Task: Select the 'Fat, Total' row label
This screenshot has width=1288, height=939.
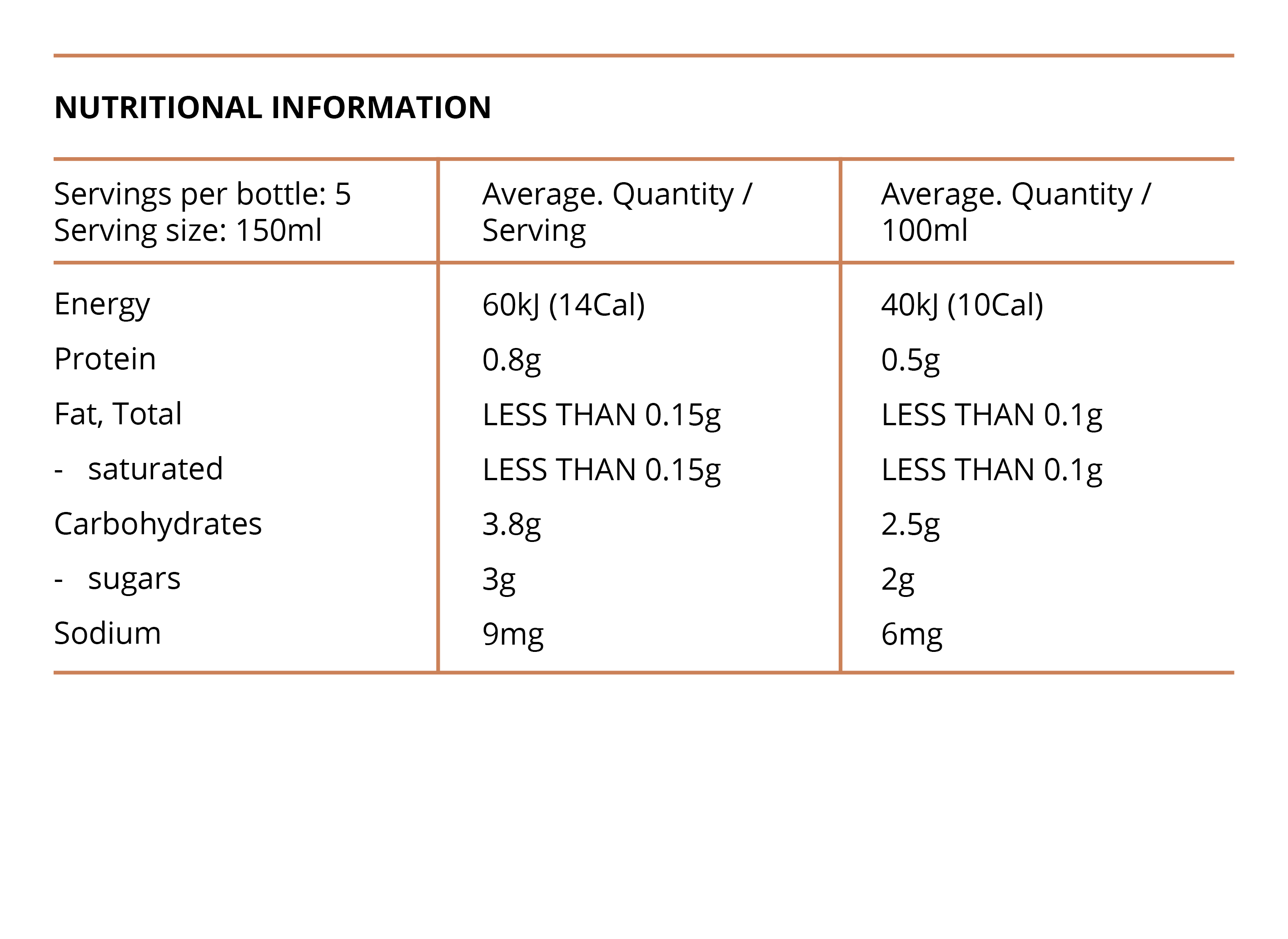Action: click(118, 414)
